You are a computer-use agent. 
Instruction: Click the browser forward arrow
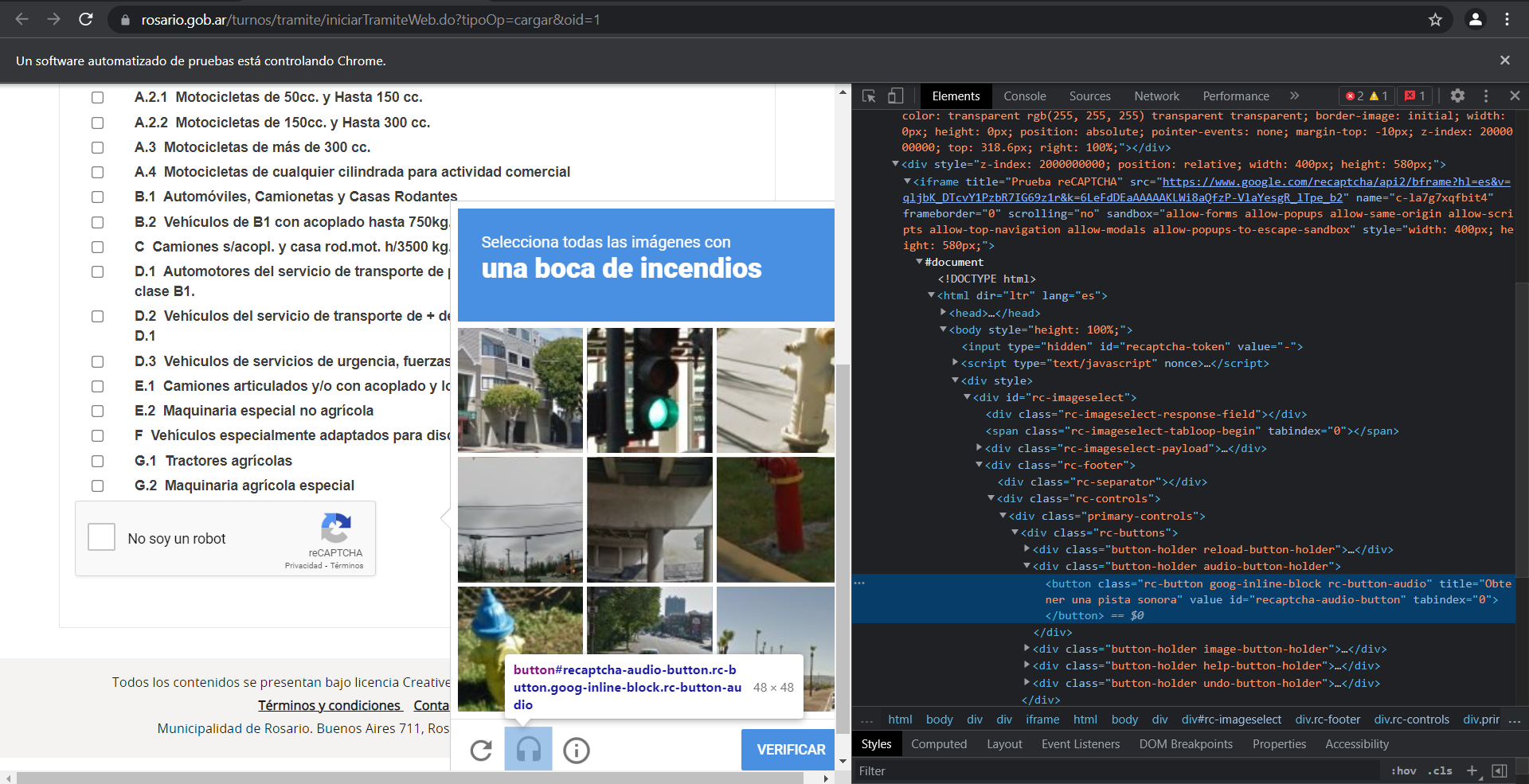53,19
